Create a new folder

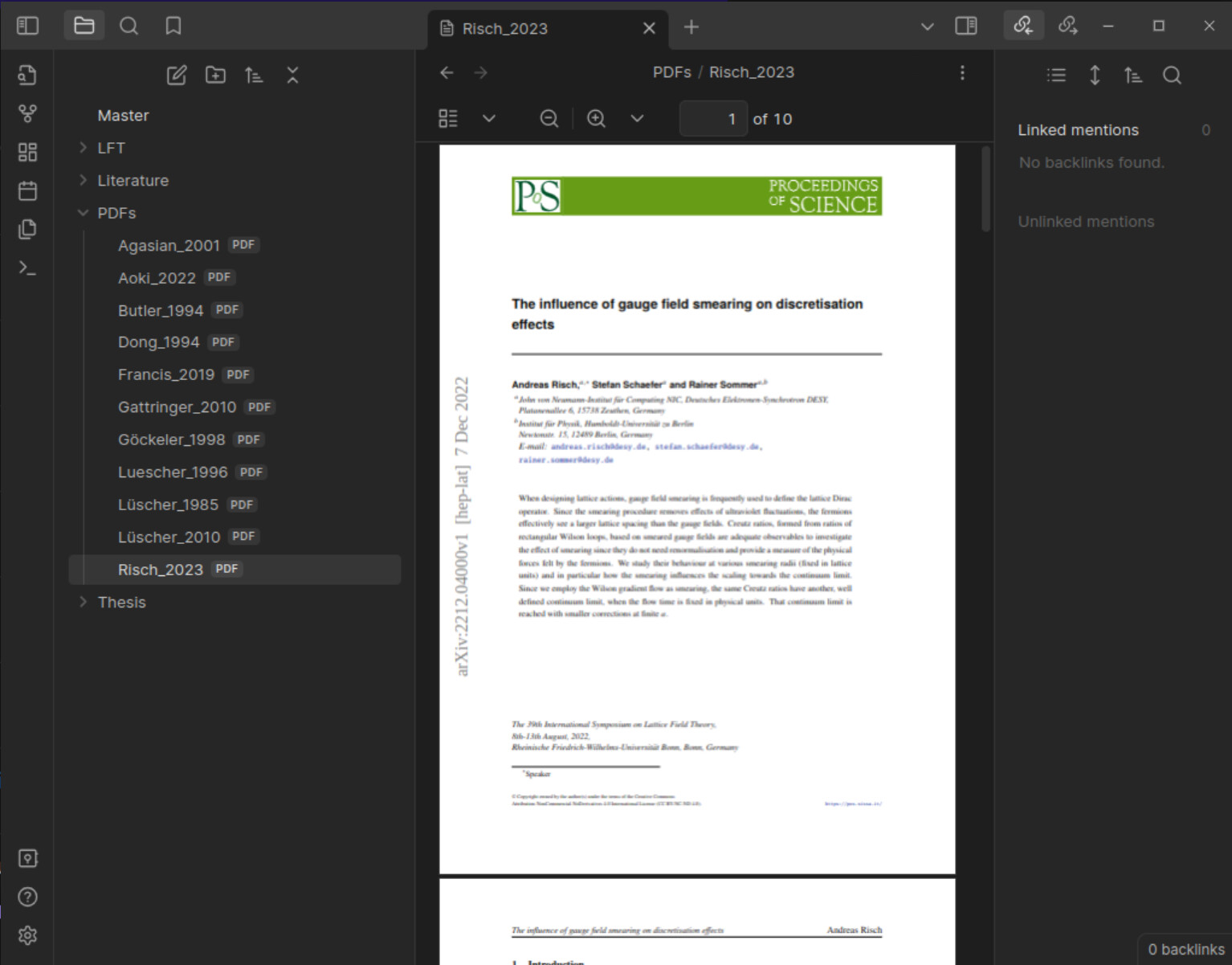pos(215,76)
